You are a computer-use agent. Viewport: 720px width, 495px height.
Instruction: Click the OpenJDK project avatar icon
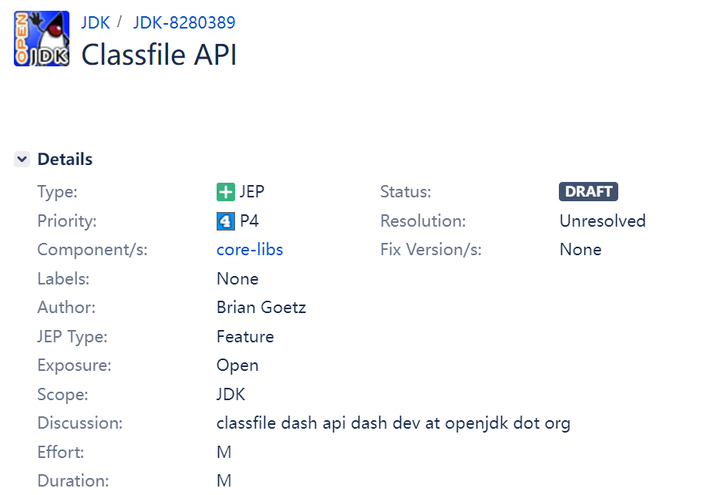(41, 39)
